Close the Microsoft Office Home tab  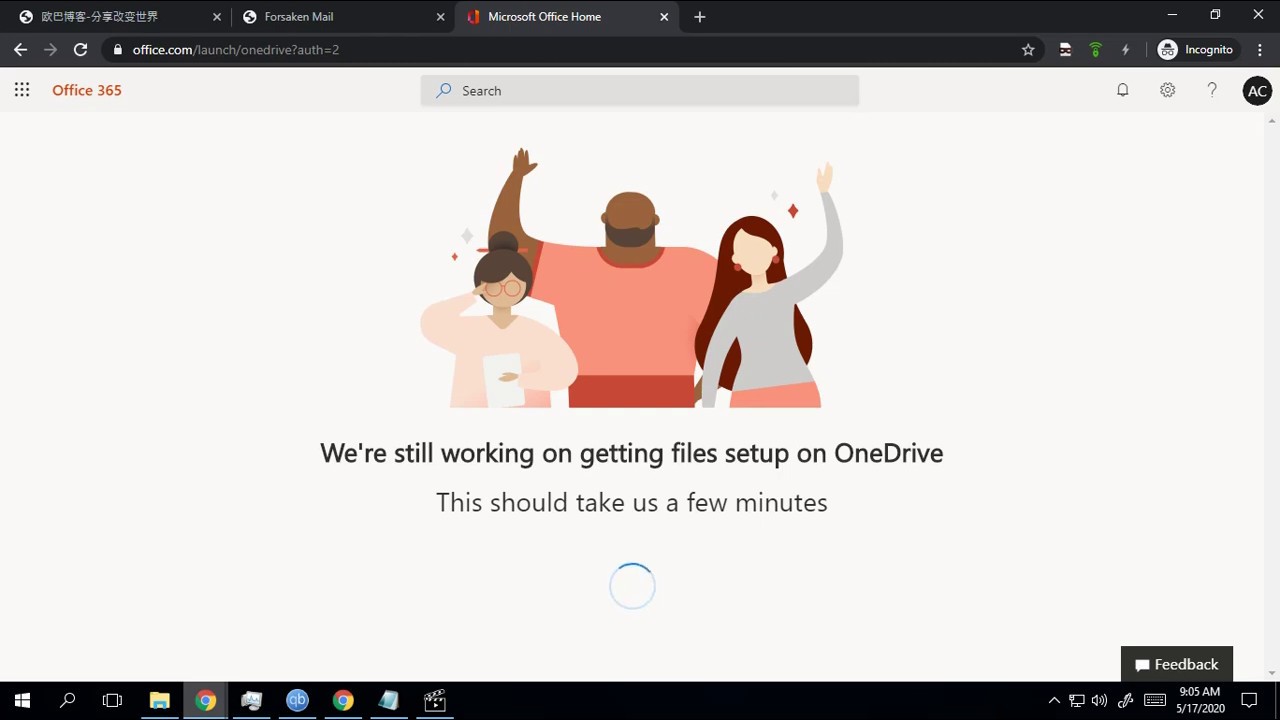pos(664,17)
